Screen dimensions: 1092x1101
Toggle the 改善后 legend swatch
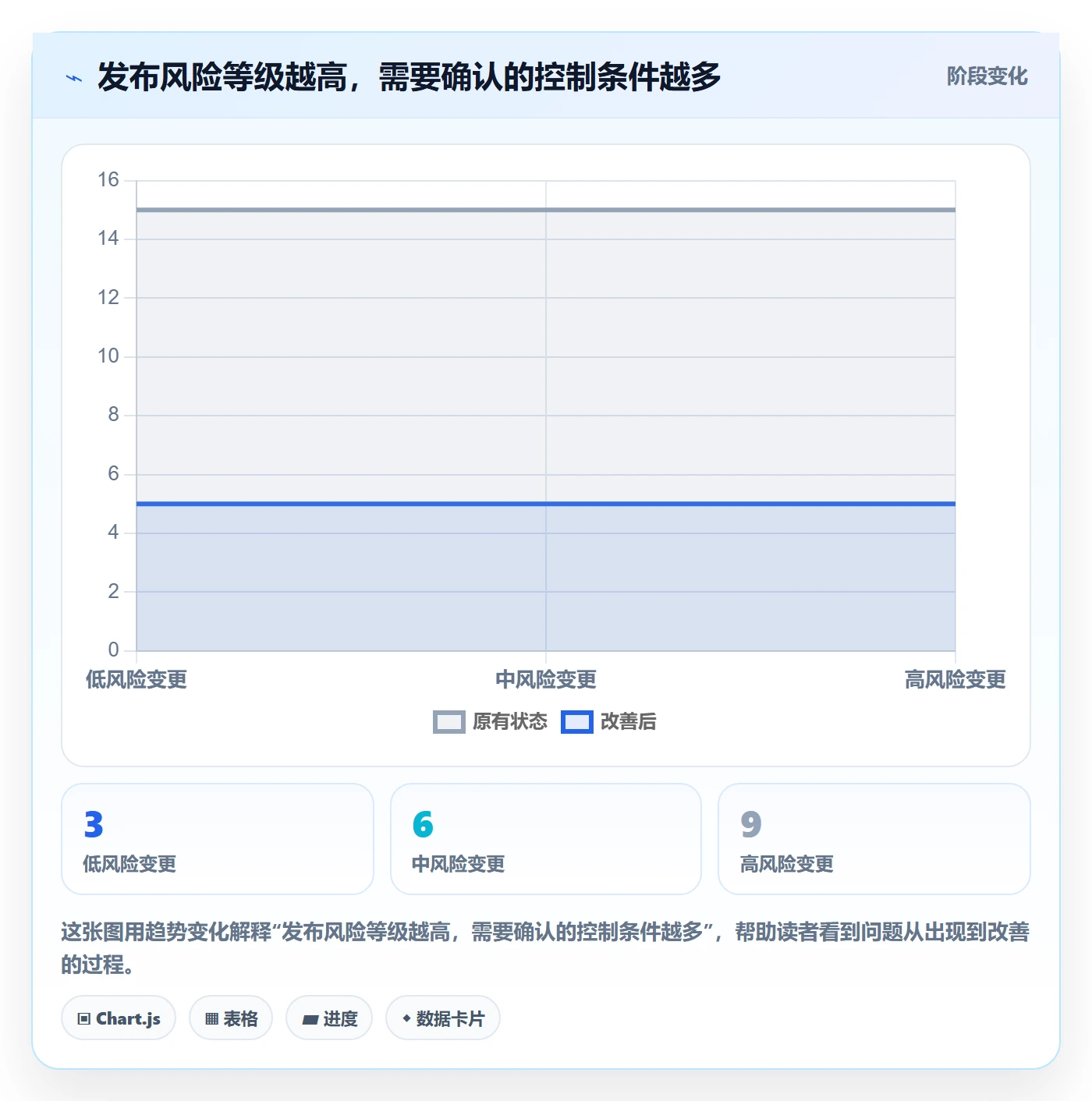click(x=576, y=722)
